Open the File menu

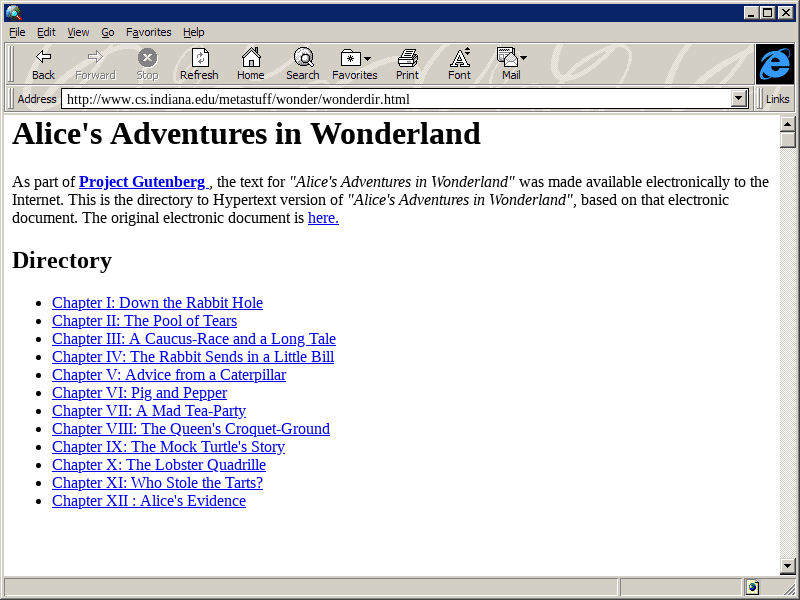click(x=17, y=32)
